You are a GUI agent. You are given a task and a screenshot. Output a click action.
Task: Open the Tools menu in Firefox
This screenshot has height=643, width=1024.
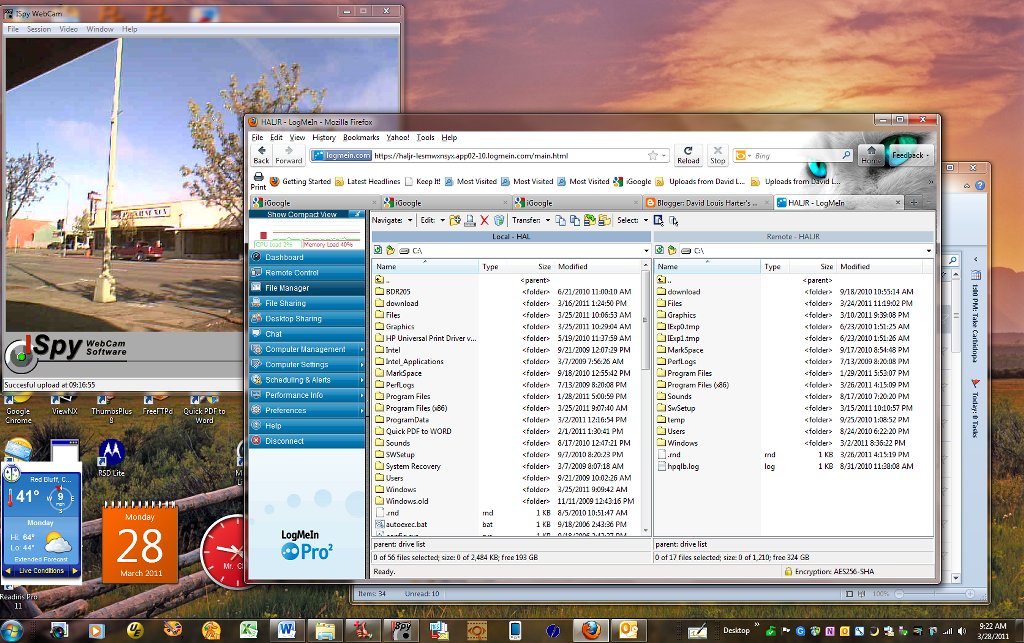pos(425,138)
